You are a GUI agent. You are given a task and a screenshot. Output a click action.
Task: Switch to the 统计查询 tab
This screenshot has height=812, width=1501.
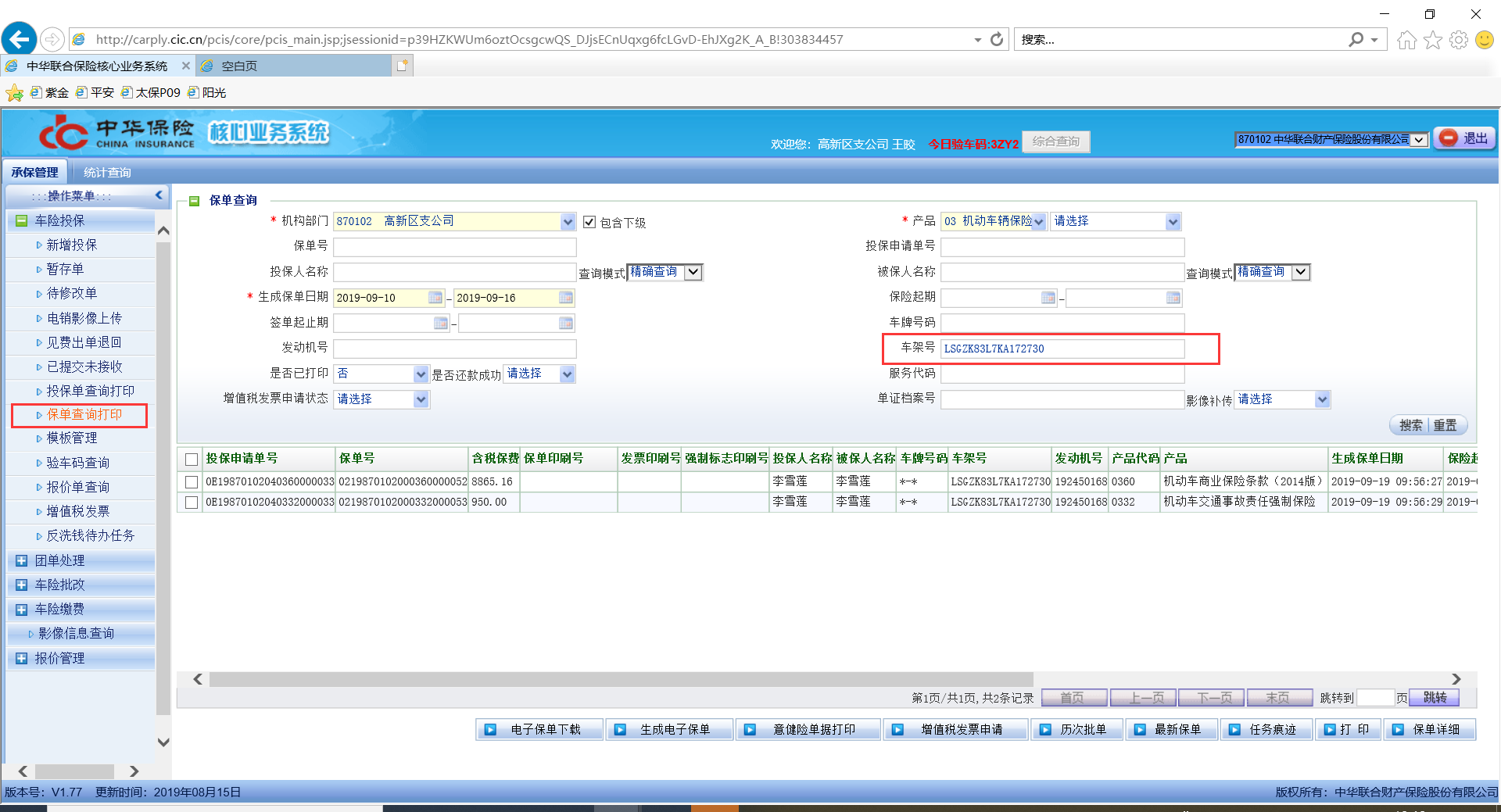click(x=107, y=172)
